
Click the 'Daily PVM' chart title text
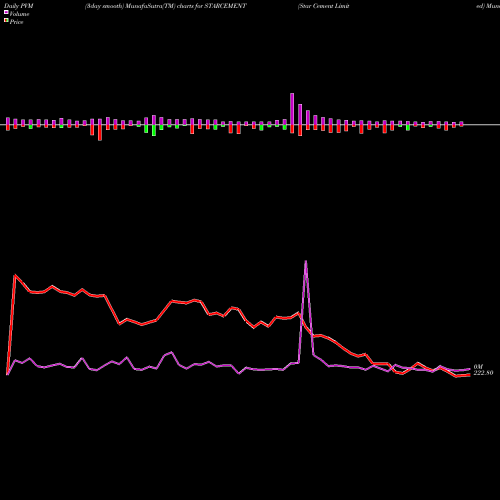(19, 6)
